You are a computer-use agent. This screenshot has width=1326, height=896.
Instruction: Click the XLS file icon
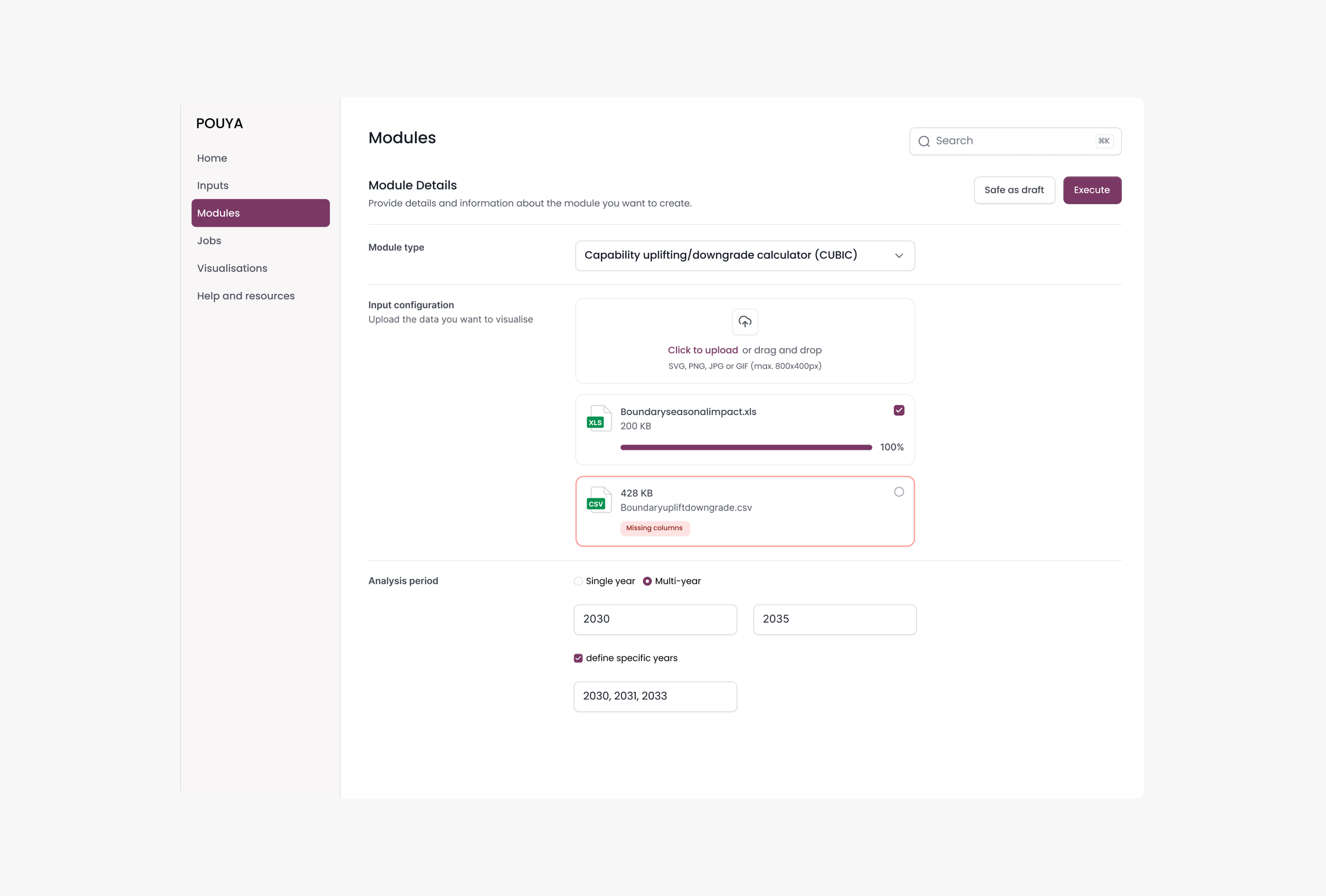click(x=598, y=419)
